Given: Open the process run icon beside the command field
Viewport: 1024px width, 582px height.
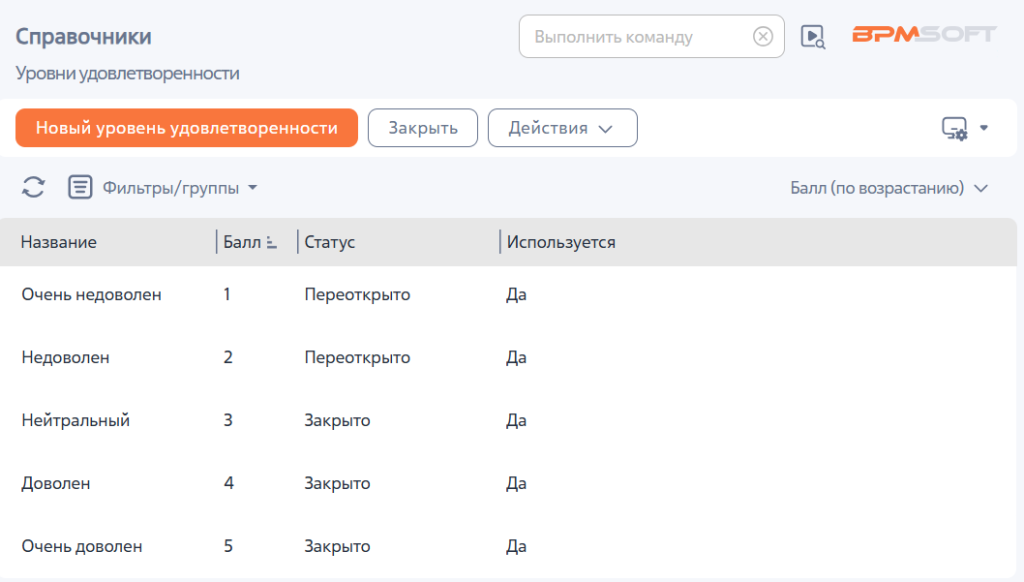Looking at the screenshot, I should pos(813,37).
